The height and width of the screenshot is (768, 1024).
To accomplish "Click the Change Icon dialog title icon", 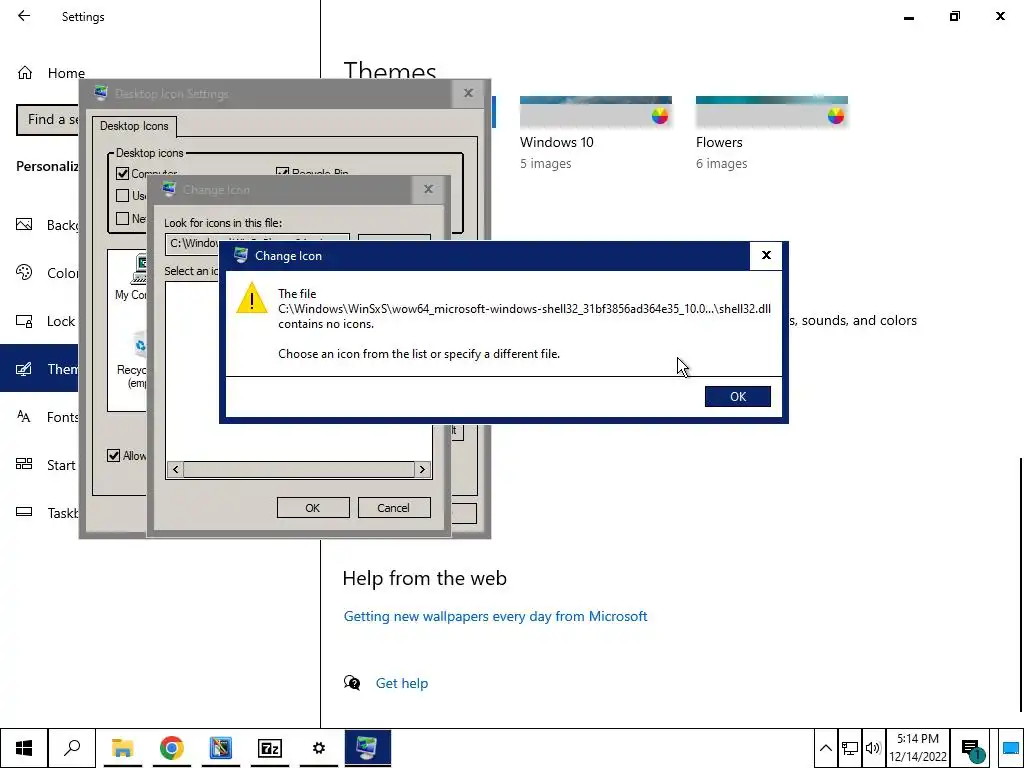I will pos(240,255).
